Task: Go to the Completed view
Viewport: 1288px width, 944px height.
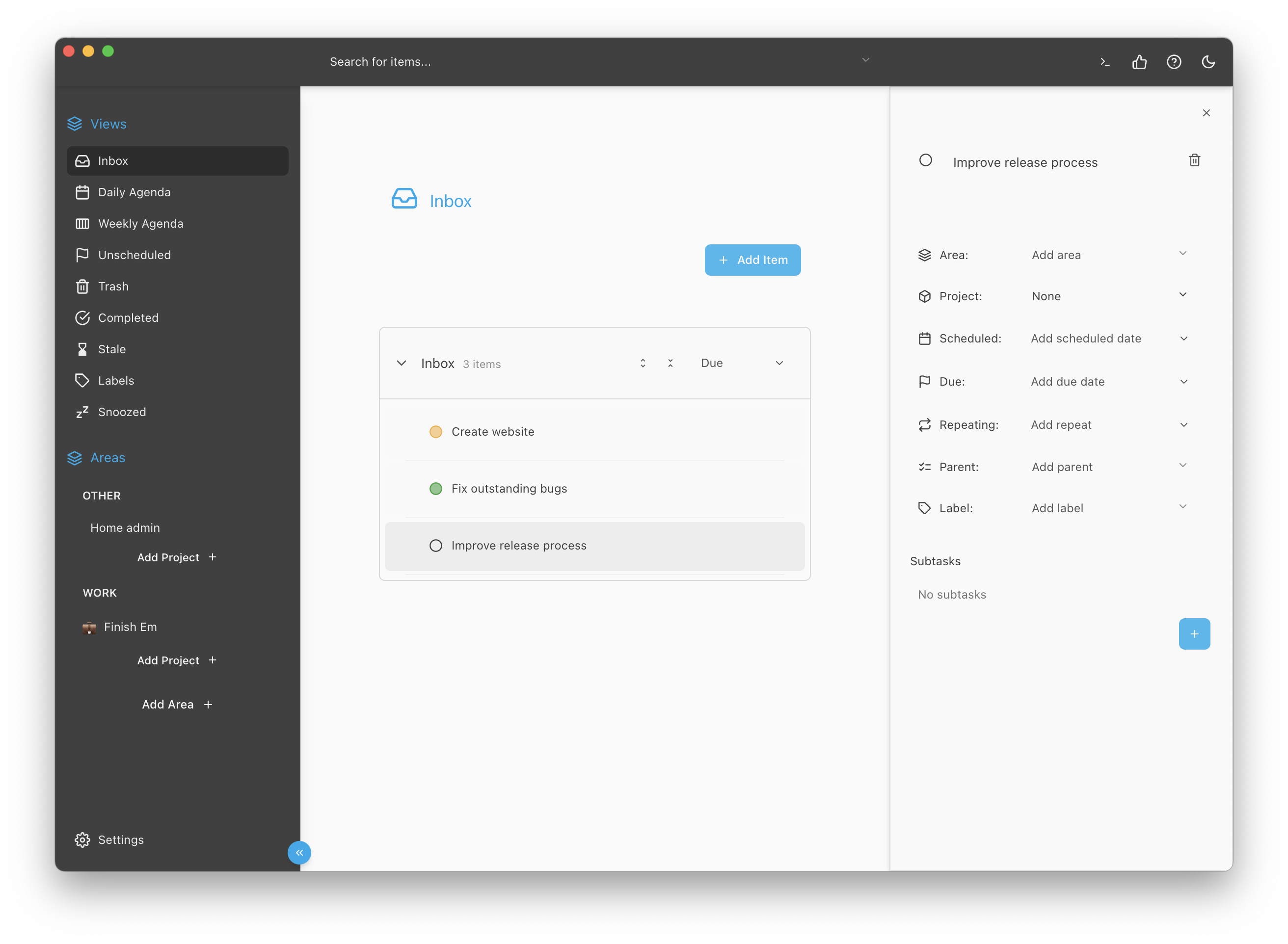Action: pos(128,318)
